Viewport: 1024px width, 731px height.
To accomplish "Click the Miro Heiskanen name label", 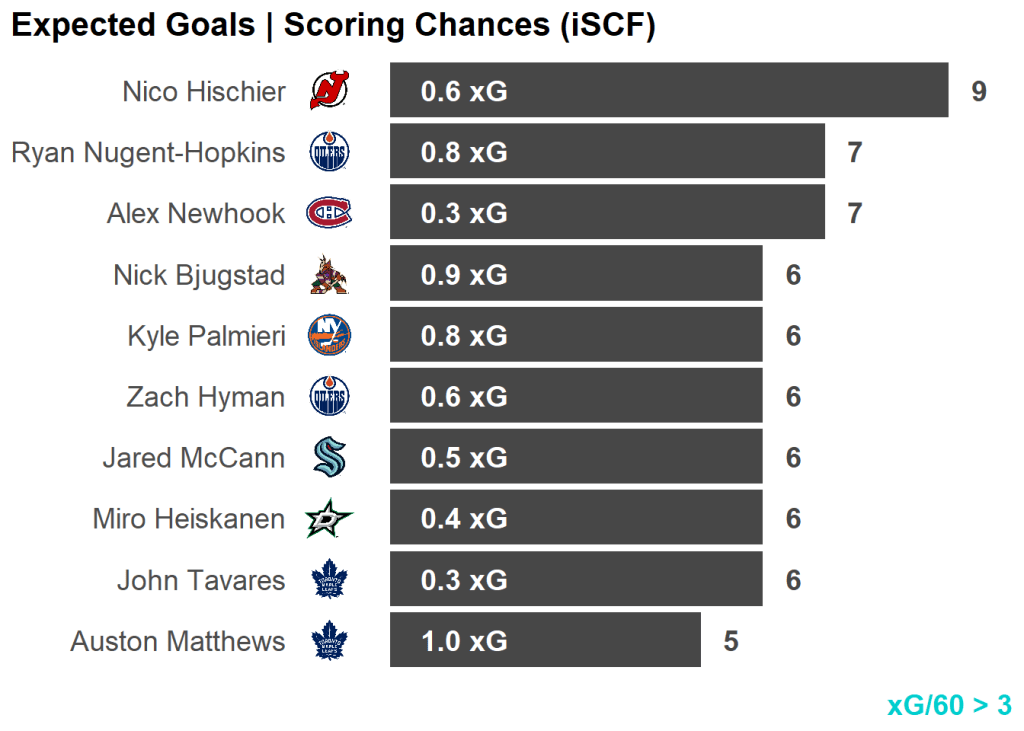I will pyautogui.click(x=189, y=519).
